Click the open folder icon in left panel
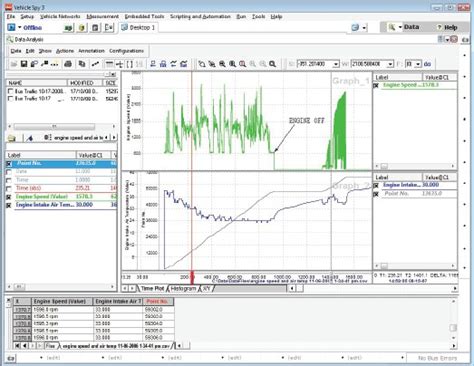Screen dimensions: 474x366 click(x=12, y=138)
